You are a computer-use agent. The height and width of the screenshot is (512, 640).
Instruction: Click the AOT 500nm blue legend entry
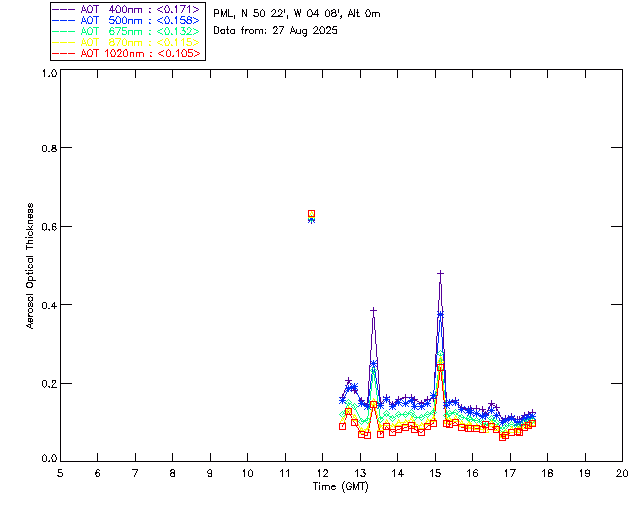127,20
